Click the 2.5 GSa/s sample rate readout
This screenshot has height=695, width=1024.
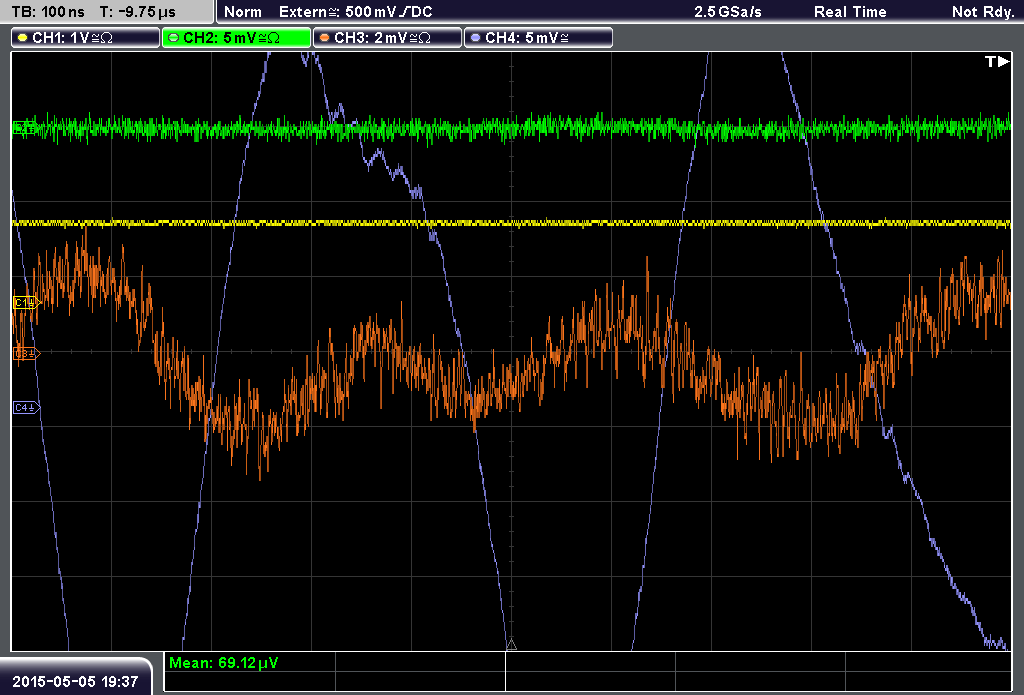pyautogui.click(x=728, y=12)
